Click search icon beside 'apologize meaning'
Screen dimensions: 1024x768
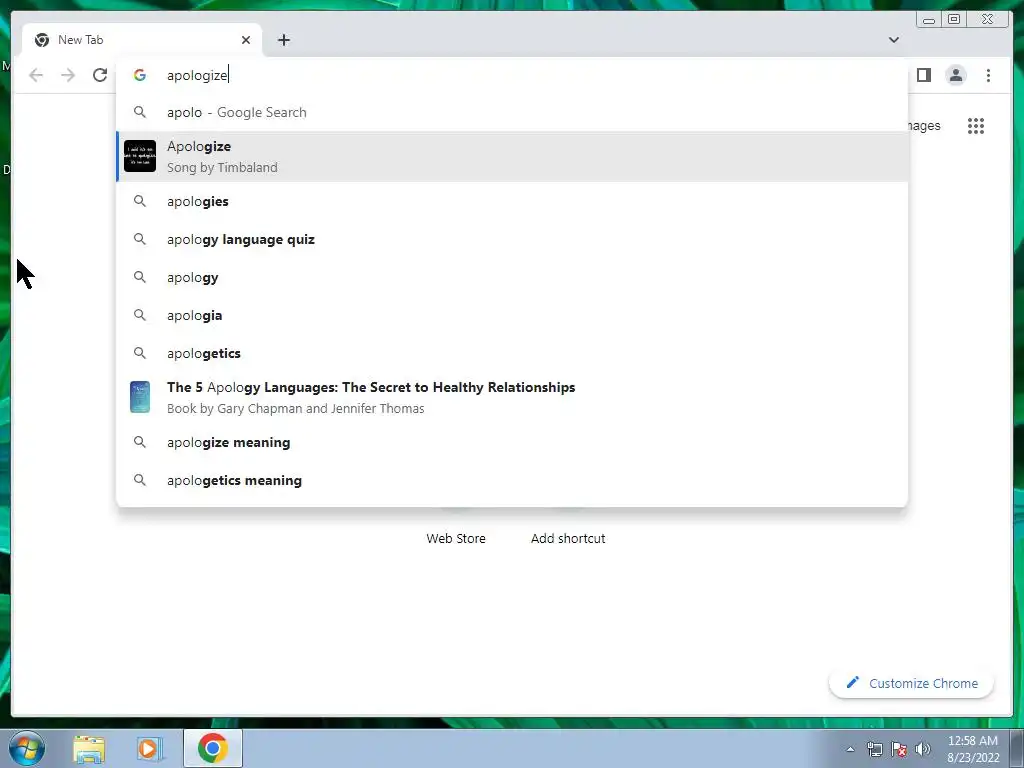pyautogui.click(x=140, y=442)
